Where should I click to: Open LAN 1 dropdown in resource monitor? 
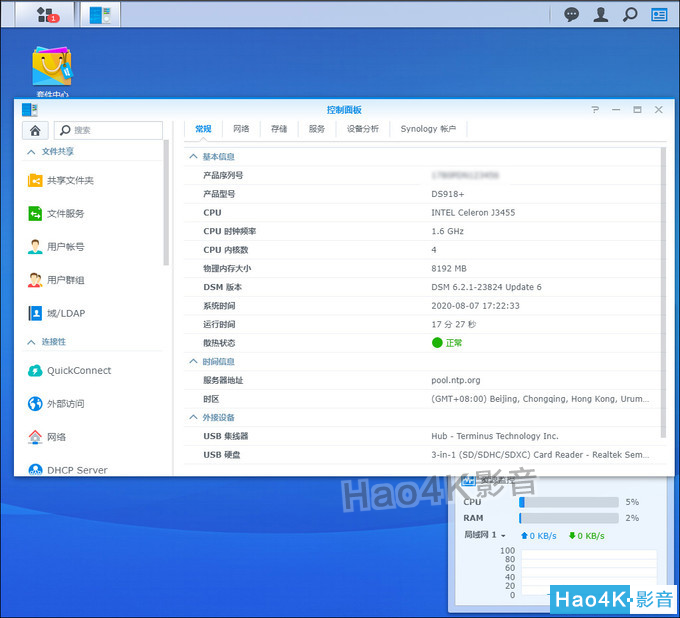[x=484, y=535]
